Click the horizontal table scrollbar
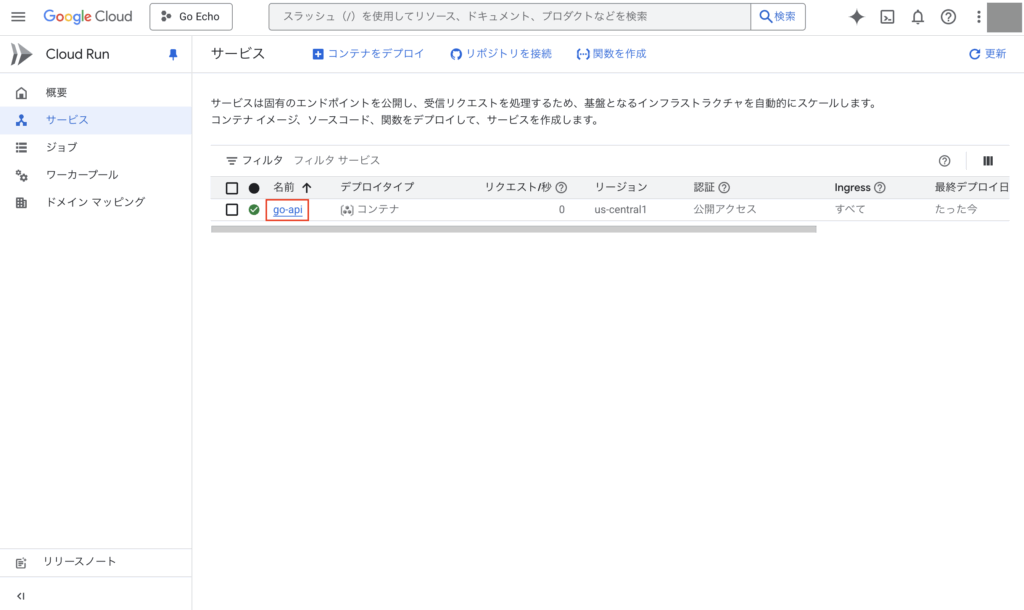 coord(513,229)
